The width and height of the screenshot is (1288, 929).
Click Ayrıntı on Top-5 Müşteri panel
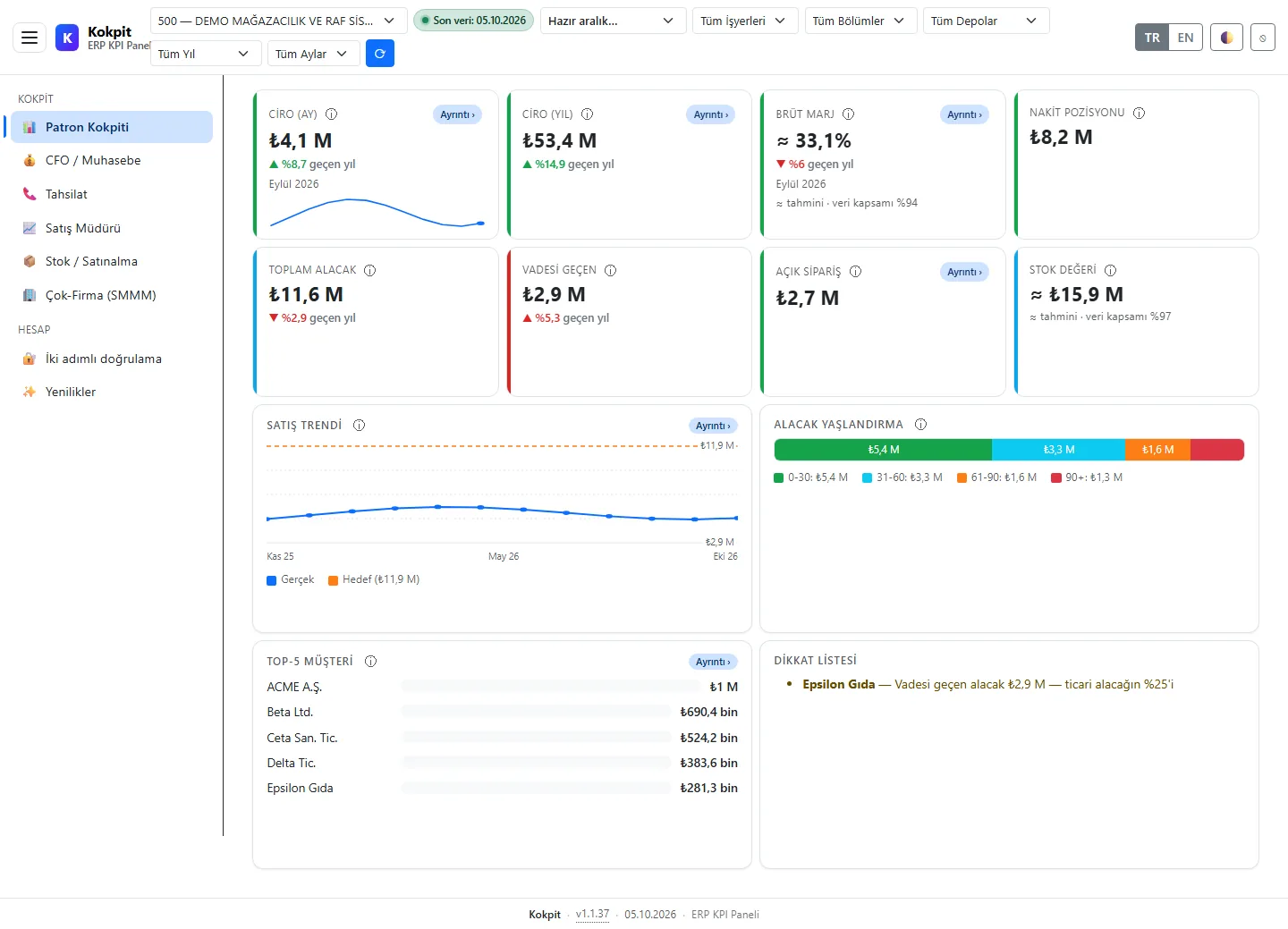point(713,662)
